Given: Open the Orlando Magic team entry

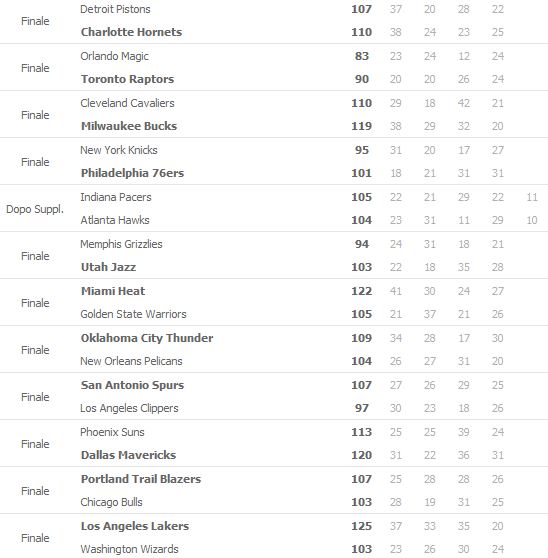Looking at the screenshot, I should click(x=114, y=56).
